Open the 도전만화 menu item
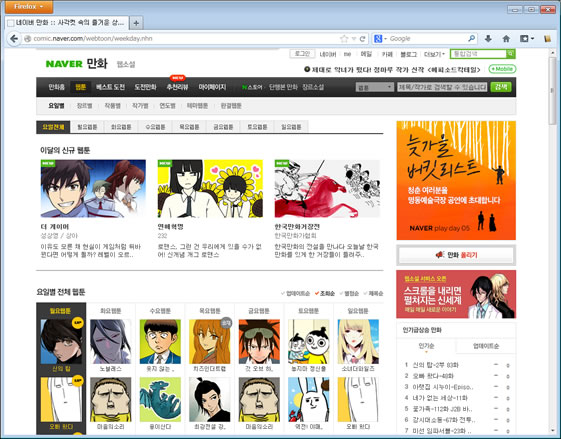 point(145,87)
